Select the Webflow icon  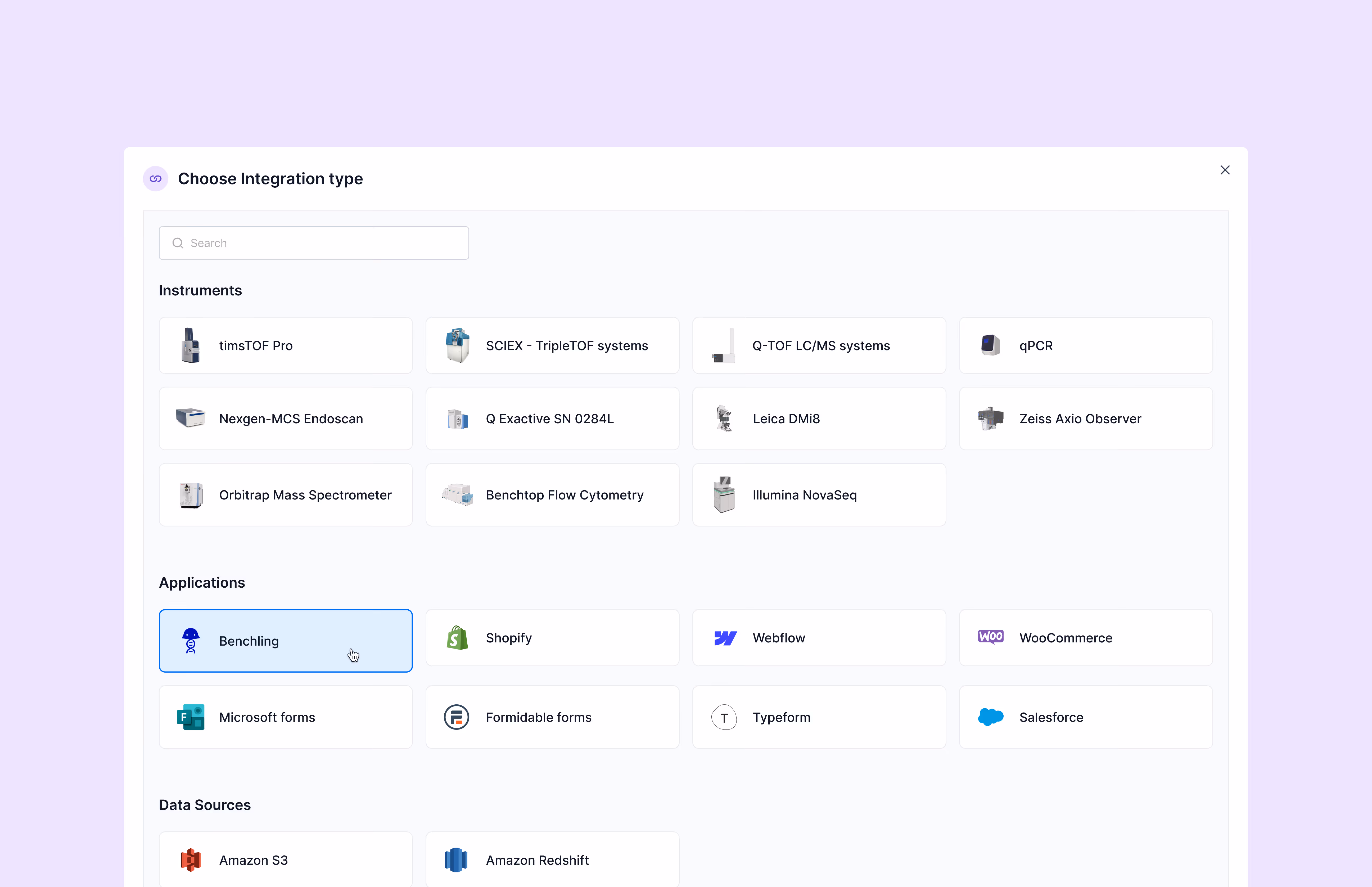point(724,638)
